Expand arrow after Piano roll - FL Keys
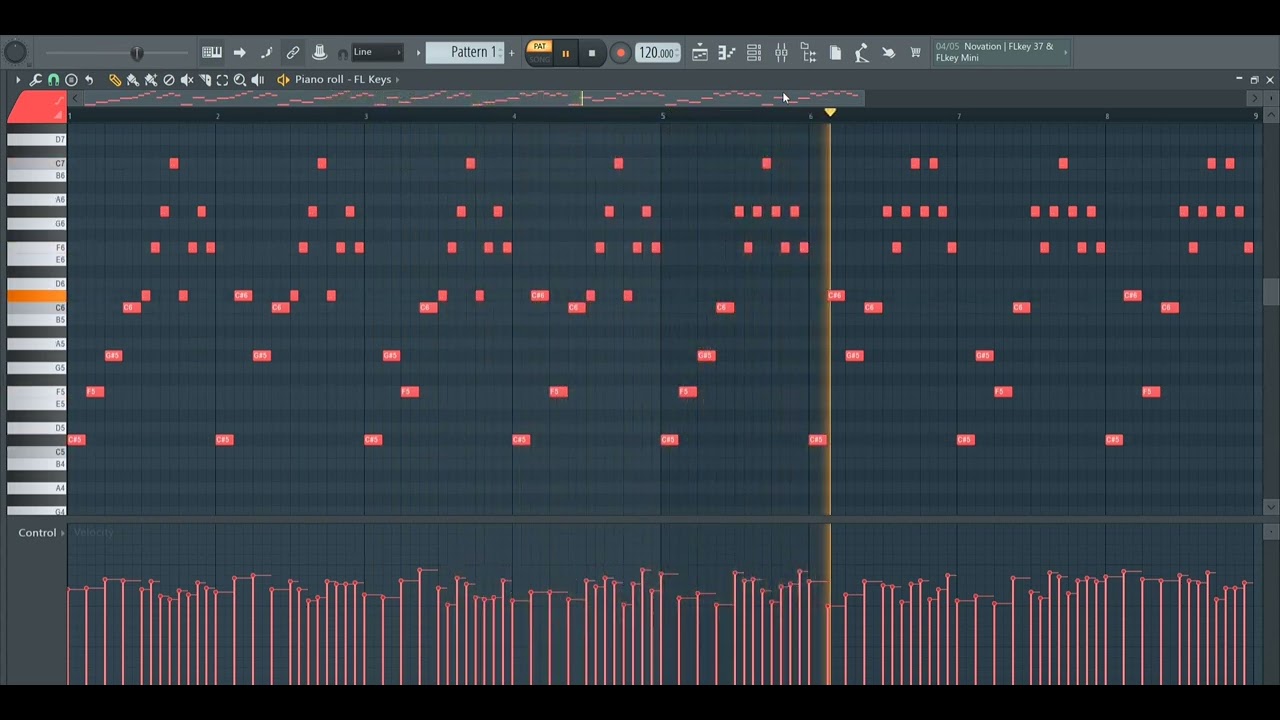Screen dimensions: 1280x720 pos(397,79)
